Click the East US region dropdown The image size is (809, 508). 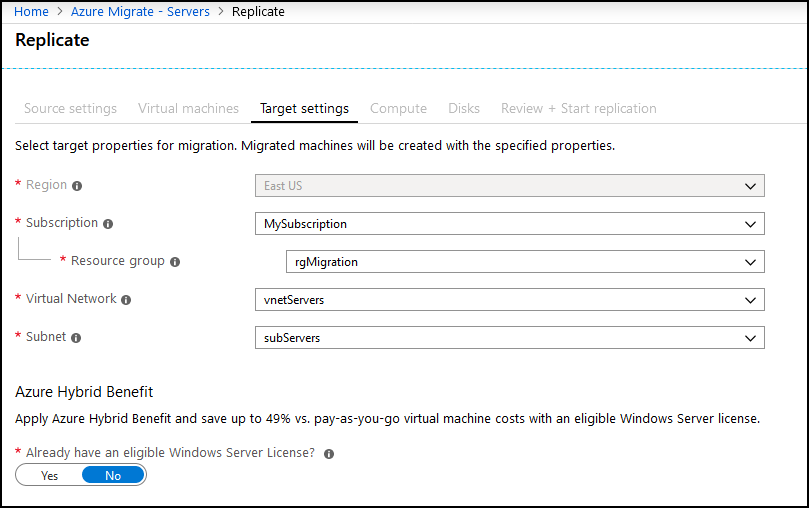click(510, 186)
